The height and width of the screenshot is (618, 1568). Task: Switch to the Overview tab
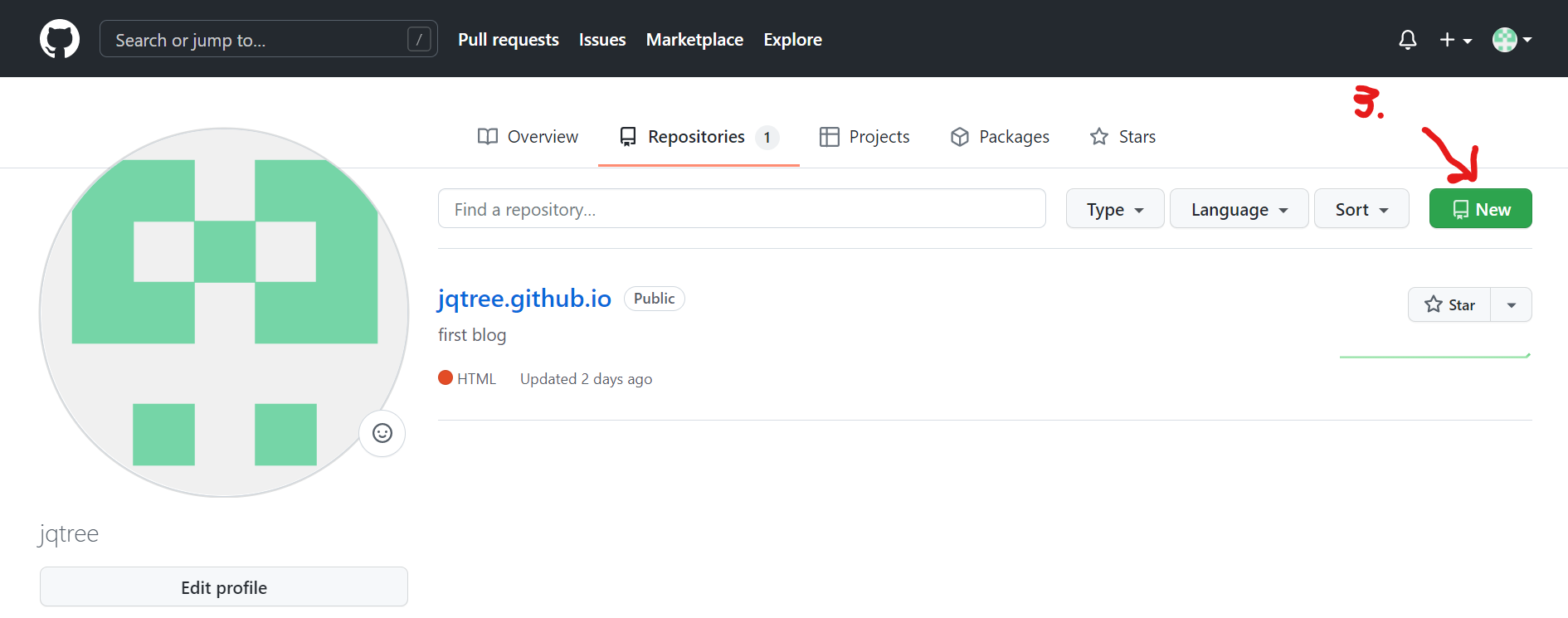click(x=528, y=137)
